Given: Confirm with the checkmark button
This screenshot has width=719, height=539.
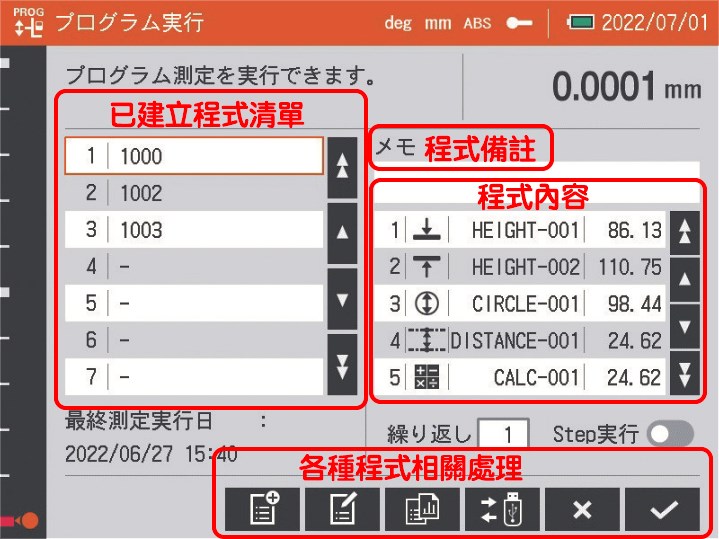Looking at the screenshot, I should click(x=662, y=509).
